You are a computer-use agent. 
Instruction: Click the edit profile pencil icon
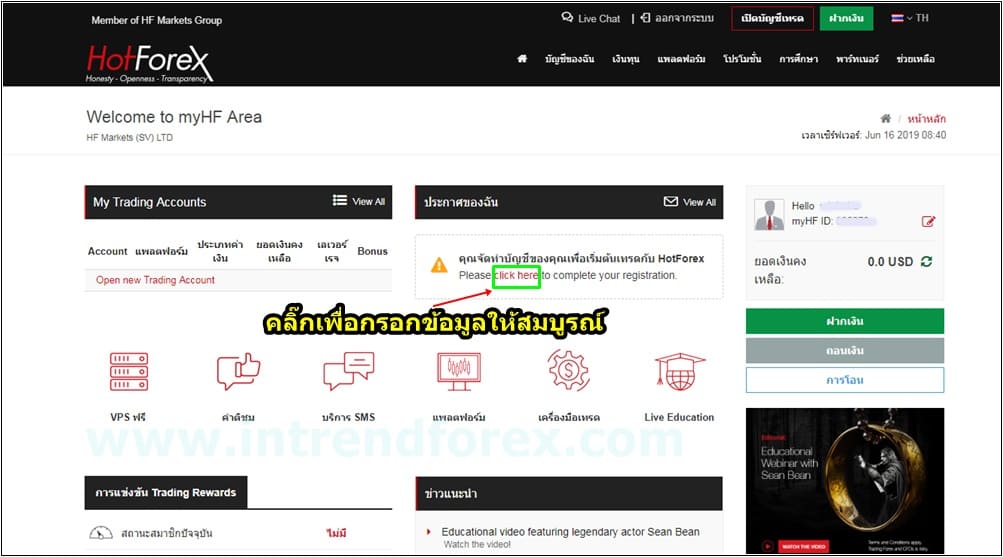coord(928,221)
